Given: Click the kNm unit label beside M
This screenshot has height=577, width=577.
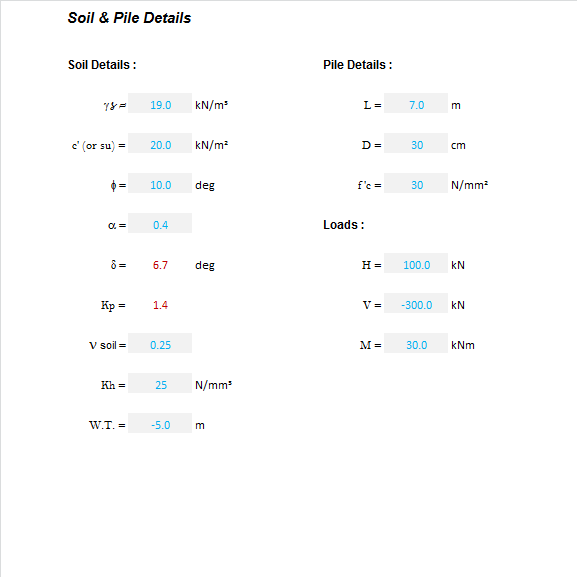Looking at the screenshot, I should (x=463, y=345).
